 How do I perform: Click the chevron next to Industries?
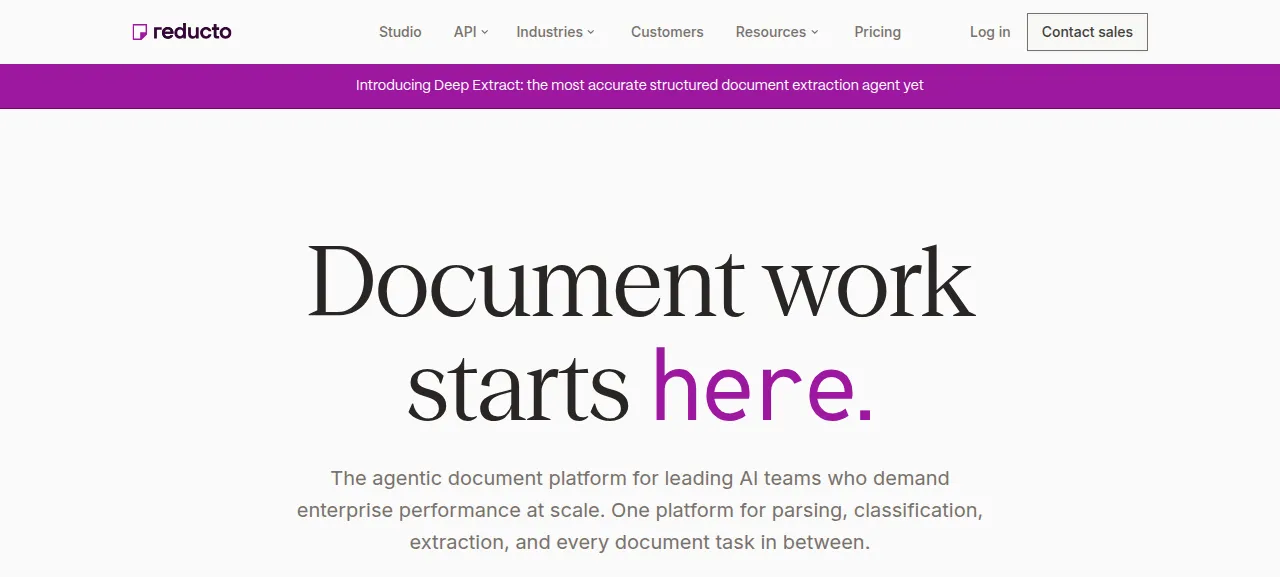click(x=591, y=32)
